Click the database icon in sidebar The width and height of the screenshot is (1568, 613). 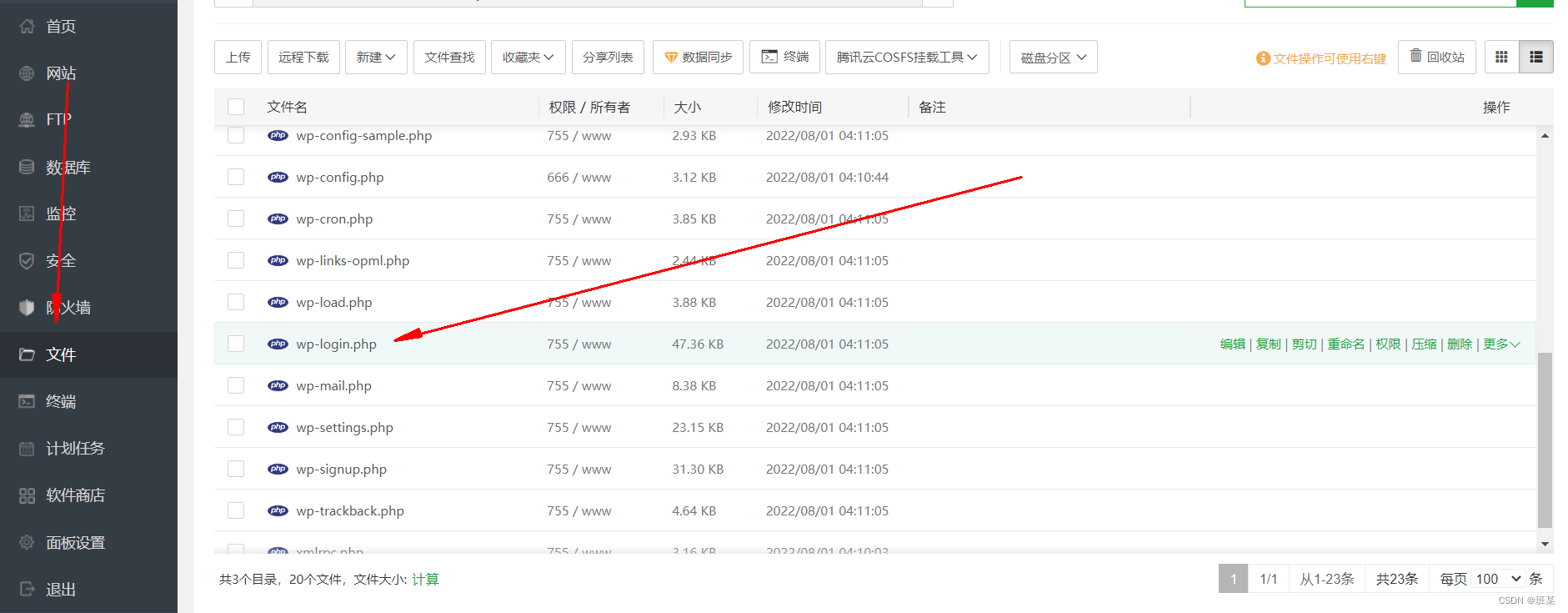pos(27,167)
